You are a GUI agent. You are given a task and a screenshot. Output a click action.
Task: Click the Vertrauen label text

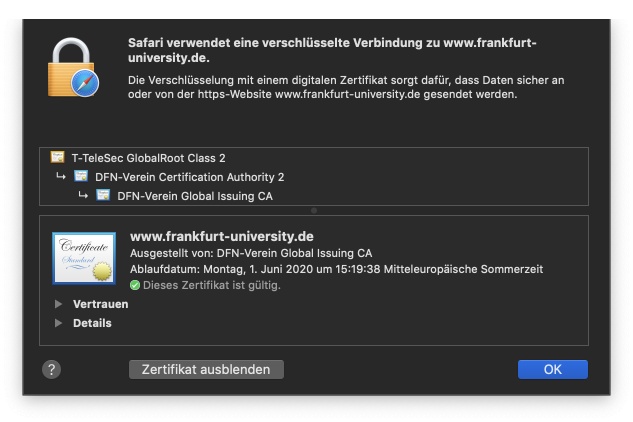tap(101, 304)
